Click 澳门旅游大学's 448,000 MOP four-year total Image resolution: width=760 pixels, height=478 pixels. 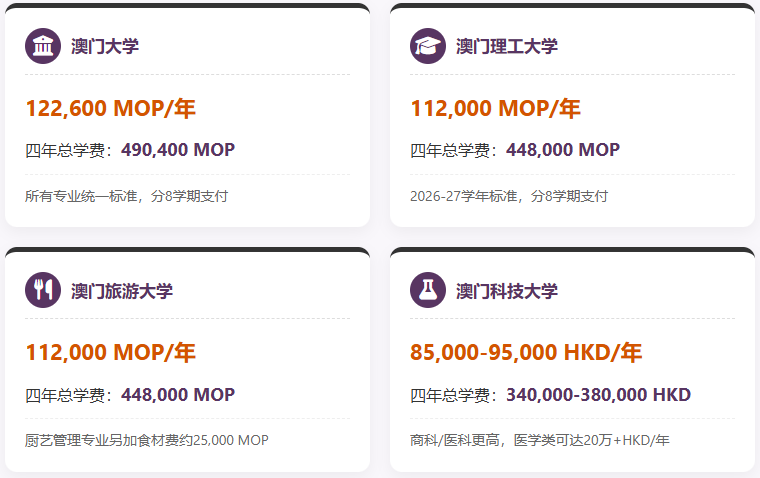178,394
